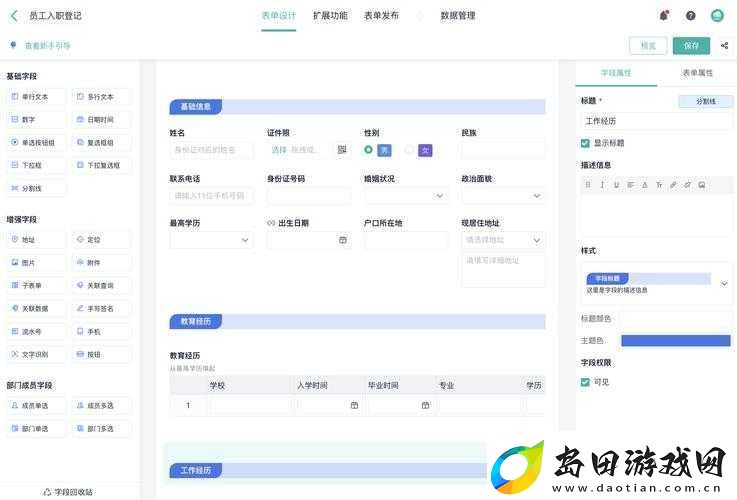Screen dimensions: 737x500
Task: Open the 查看新手引导 link
Action: tap(47, 46)
